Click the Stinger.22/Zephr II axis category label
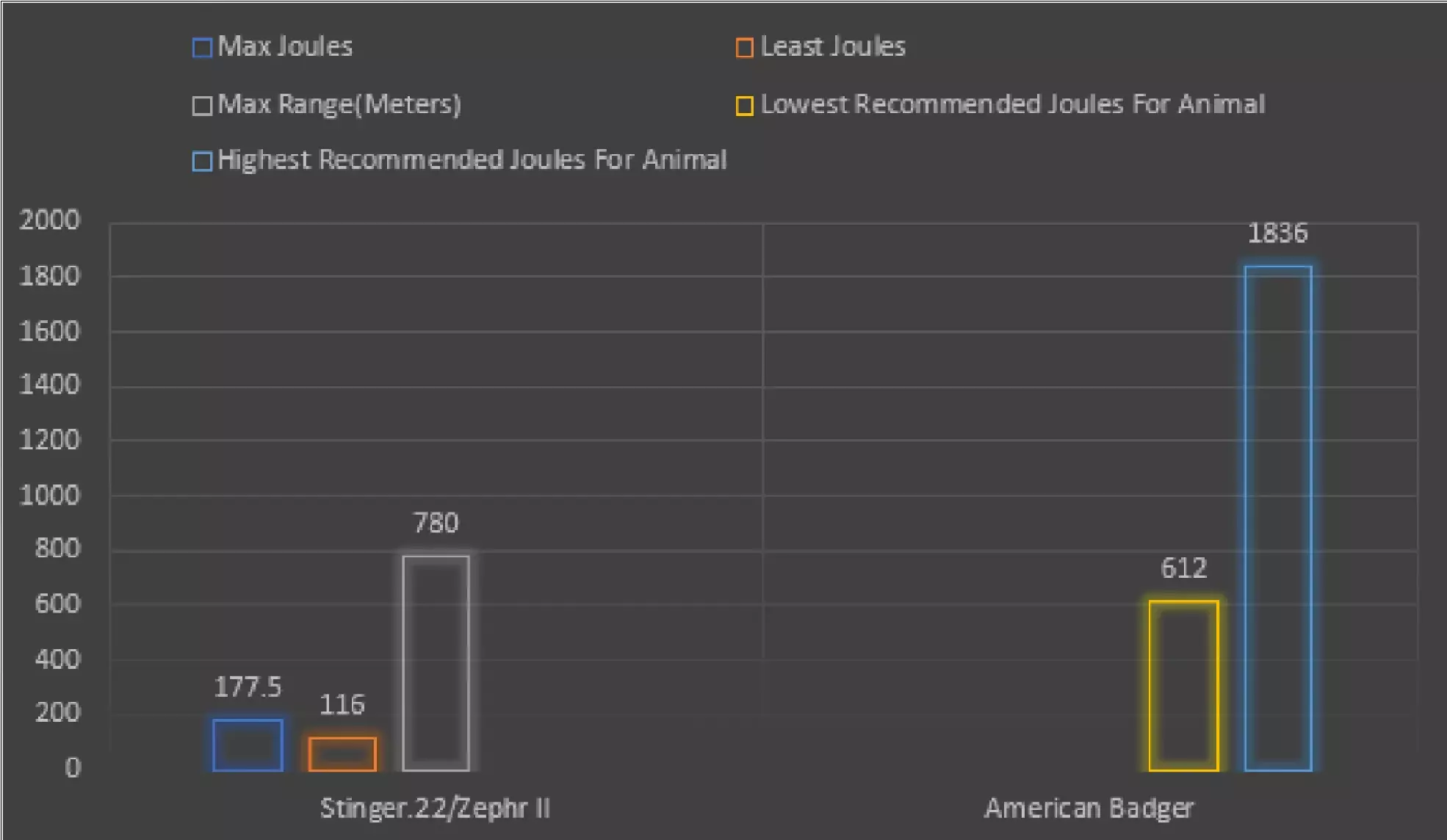This screenshot has width=1447, height=840. pos(435,808)
